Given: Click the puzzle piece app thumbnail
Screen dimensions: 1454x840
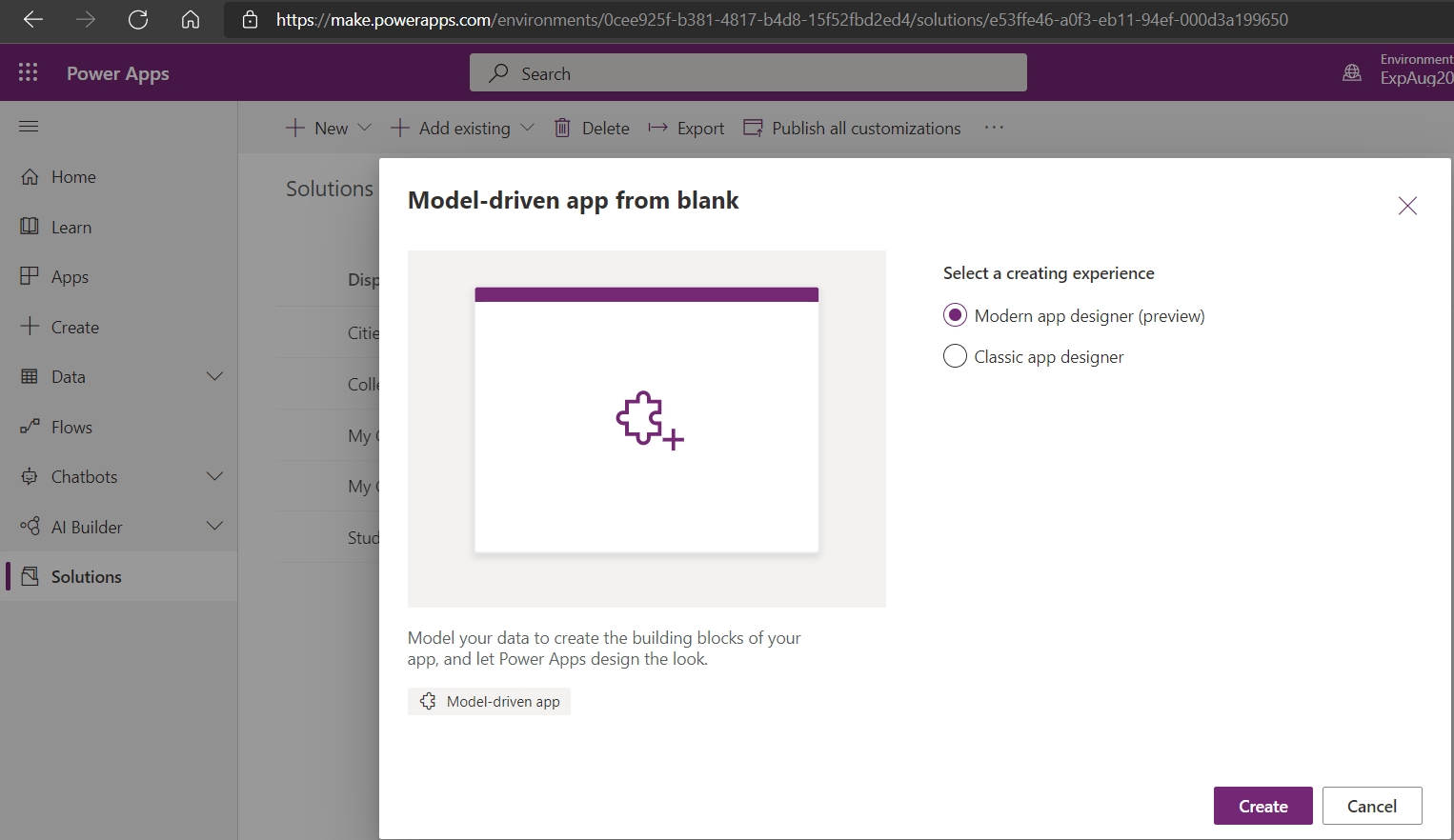Looking at the screenshot, I should [648, 420].
